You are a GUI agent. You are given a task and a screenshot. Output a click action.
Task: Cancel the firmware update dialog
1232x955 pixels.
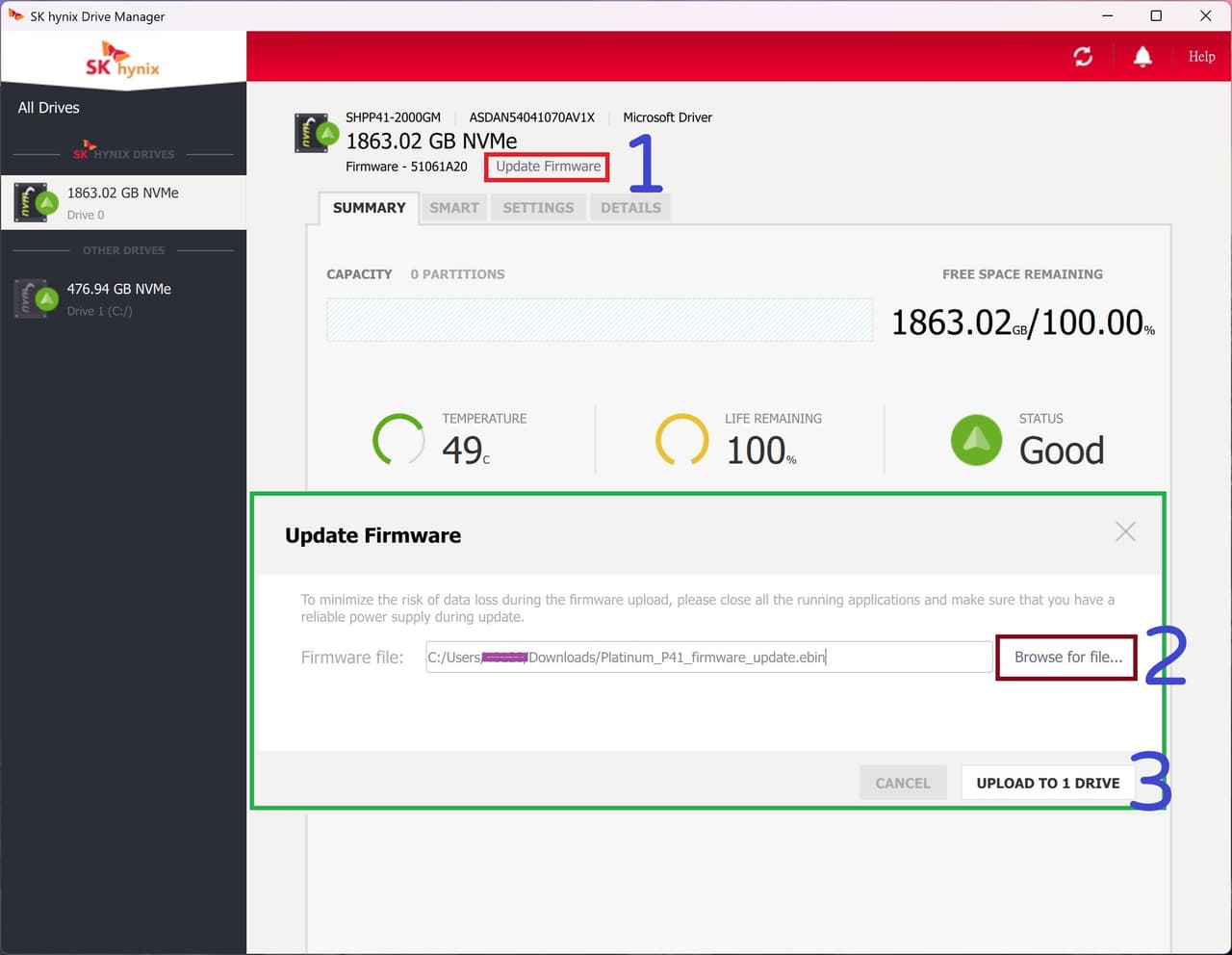pyautogui.click(x=902, y=783)
